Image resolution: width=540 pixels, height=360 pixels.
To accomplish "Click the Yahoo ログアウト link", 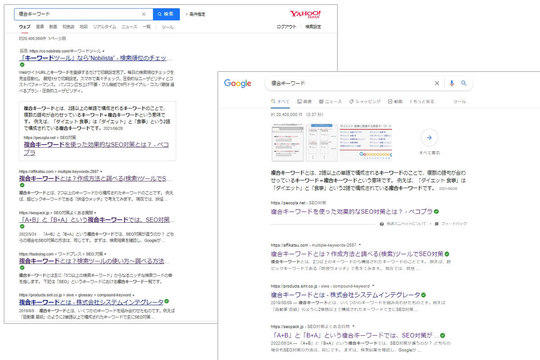I will coord(286,27).
